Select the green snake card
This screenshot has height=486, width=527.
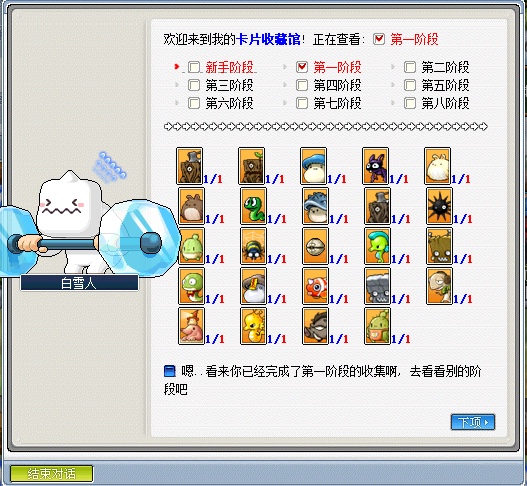[253, 206]
